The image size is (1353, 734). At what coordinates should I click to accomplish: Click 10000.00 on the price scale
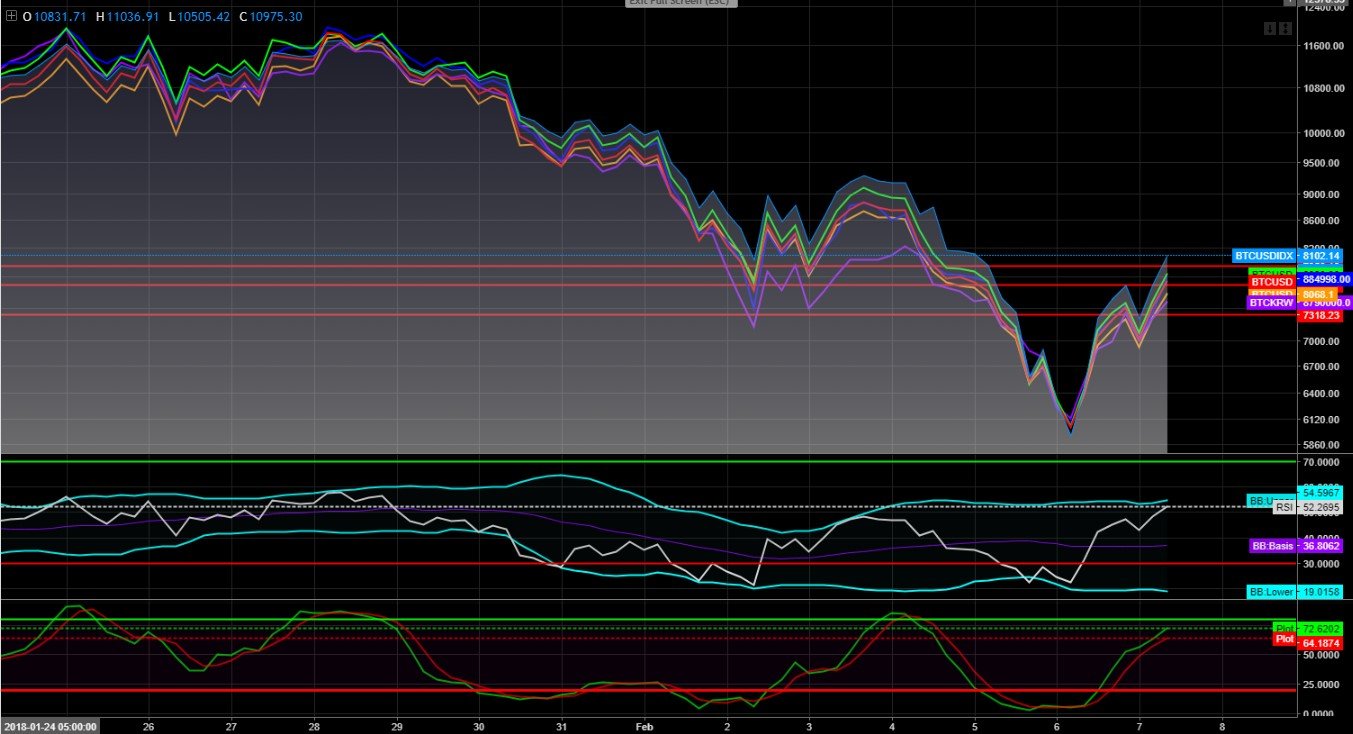coord(1324,133)
